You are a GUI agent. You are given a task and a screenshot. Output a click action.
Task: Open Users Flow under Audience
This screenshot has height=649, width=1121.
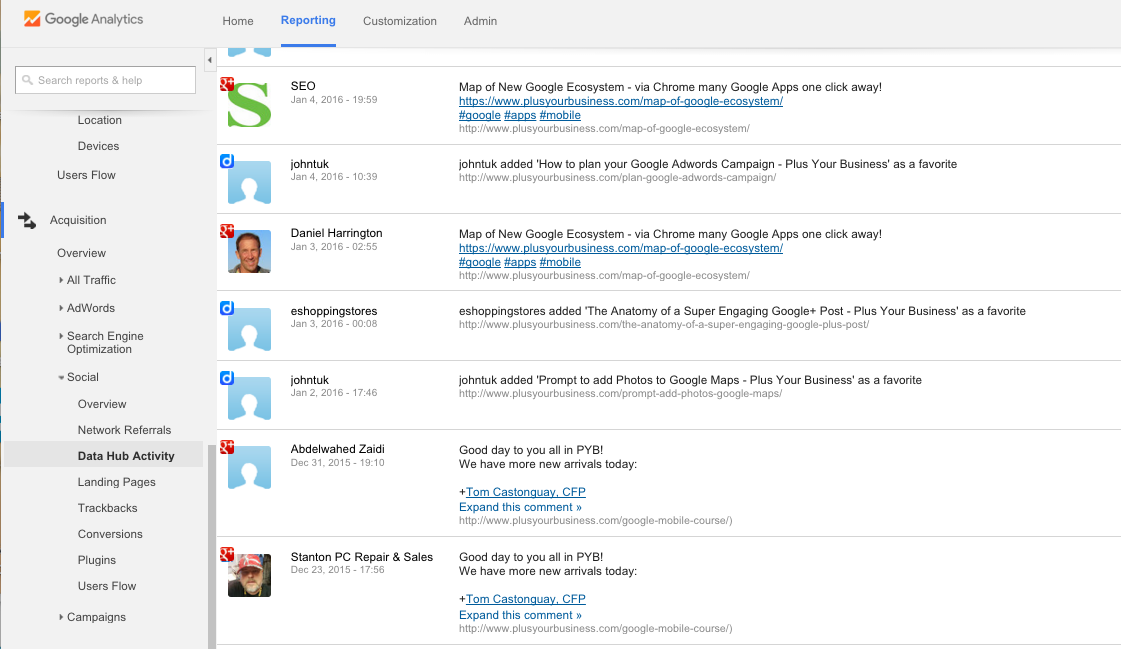pyautogui.click(x=87, y=175)
